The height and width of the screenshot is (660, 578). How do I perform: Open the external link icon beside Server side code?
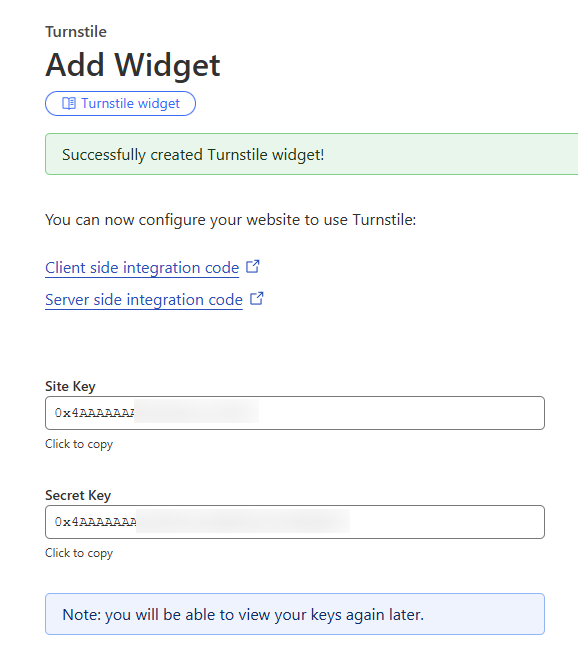coord(256,298)
